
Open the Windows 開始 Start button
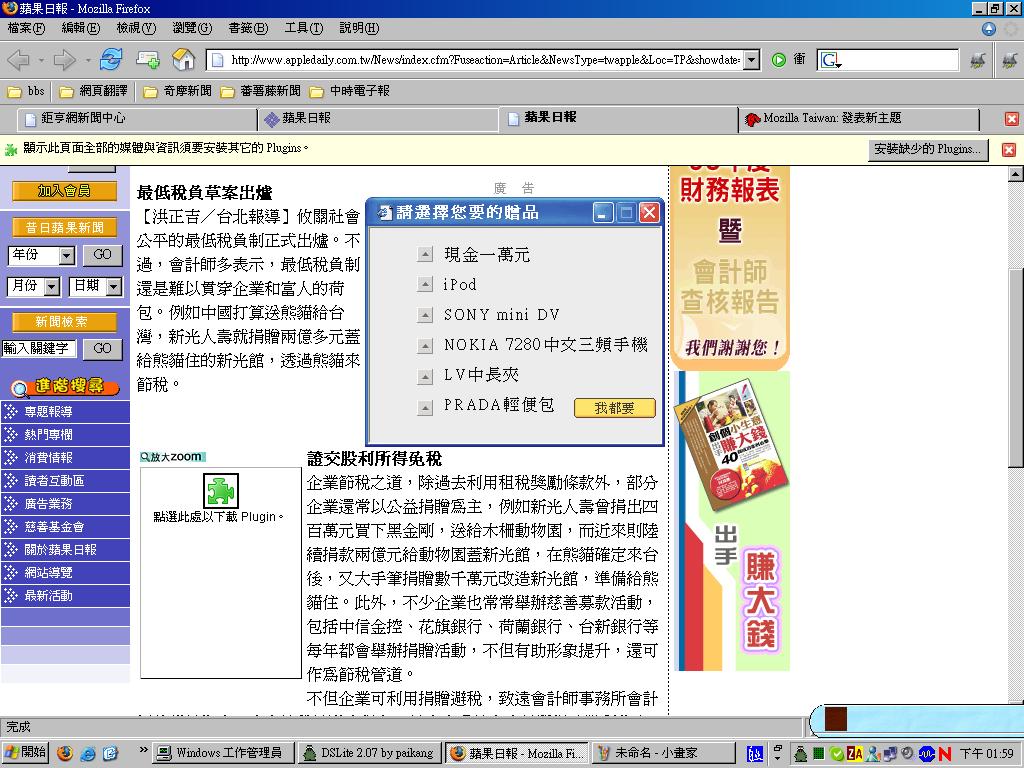point(26,753)
